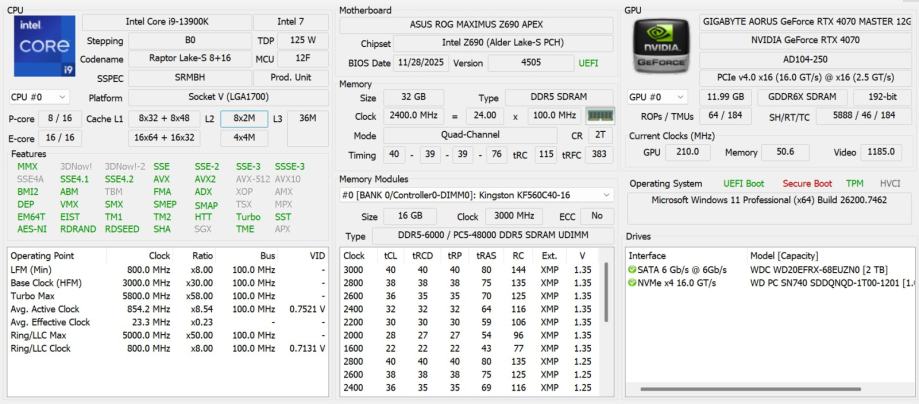
Task: Select the Windows 11 Professional OS field
Action: [x=769, y=209]
